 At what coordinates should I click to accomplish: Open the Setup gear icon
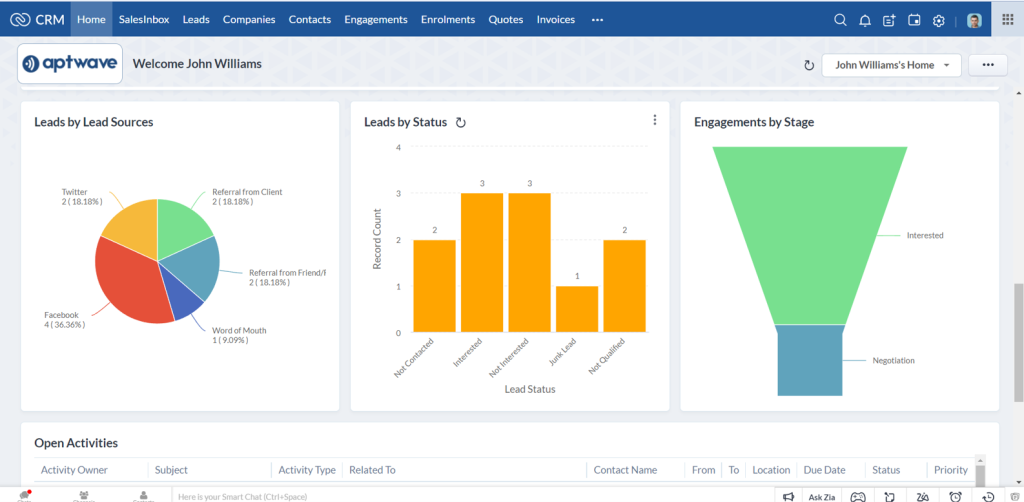[x=938, y=20]
